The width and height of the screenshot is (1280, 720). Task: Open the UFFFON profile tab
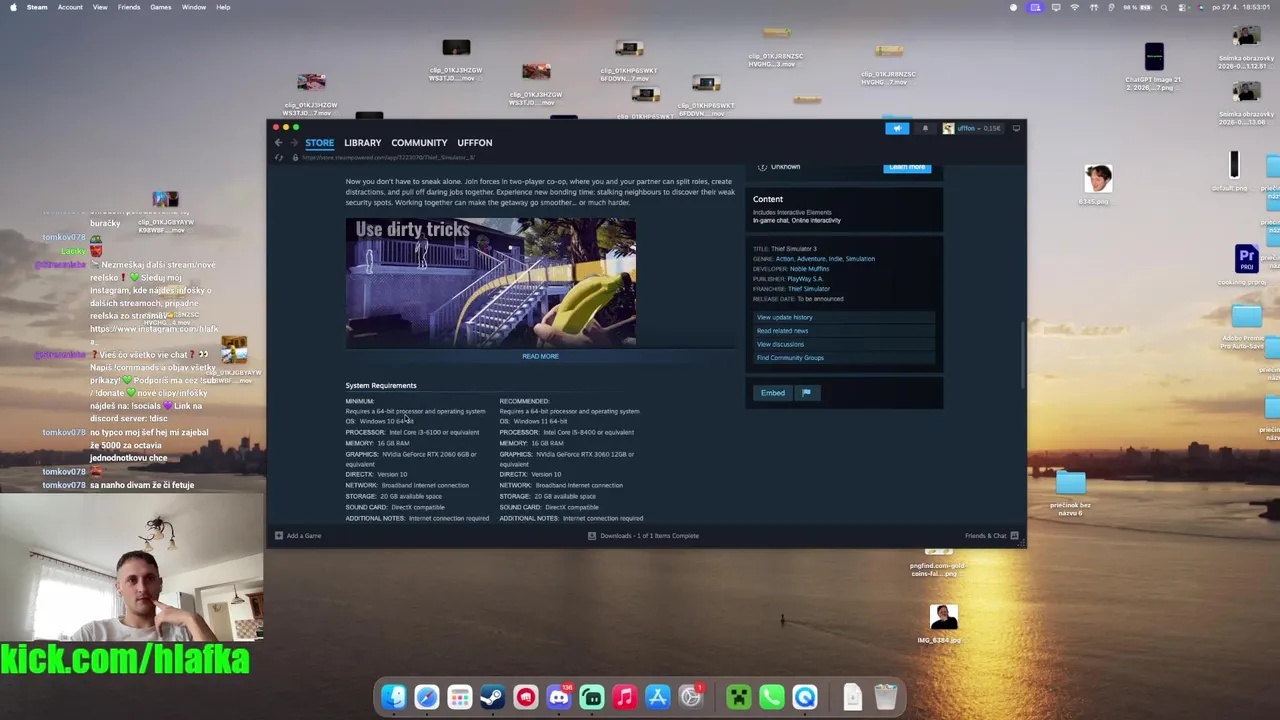[475, 143]
